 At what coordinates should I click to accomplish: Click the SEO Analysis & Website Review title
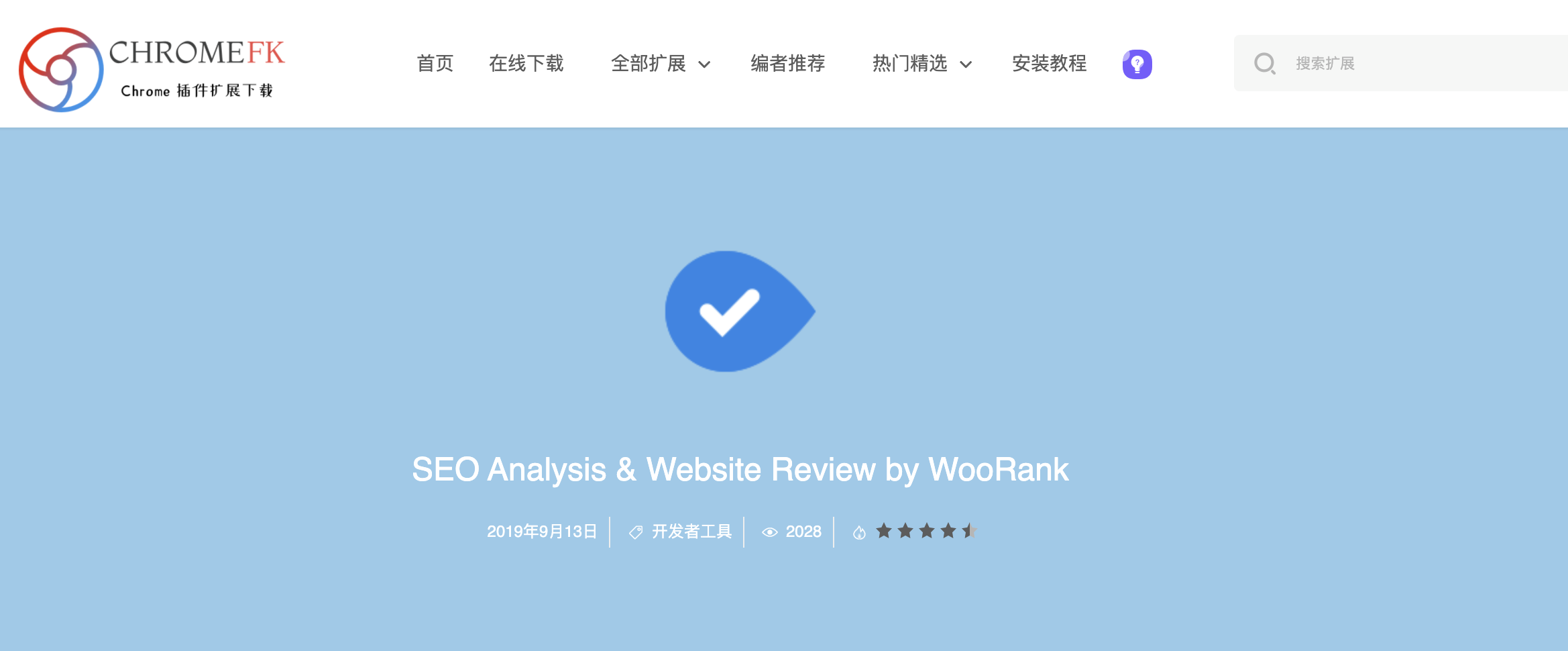pyautogui.click(x=740, y=470)
